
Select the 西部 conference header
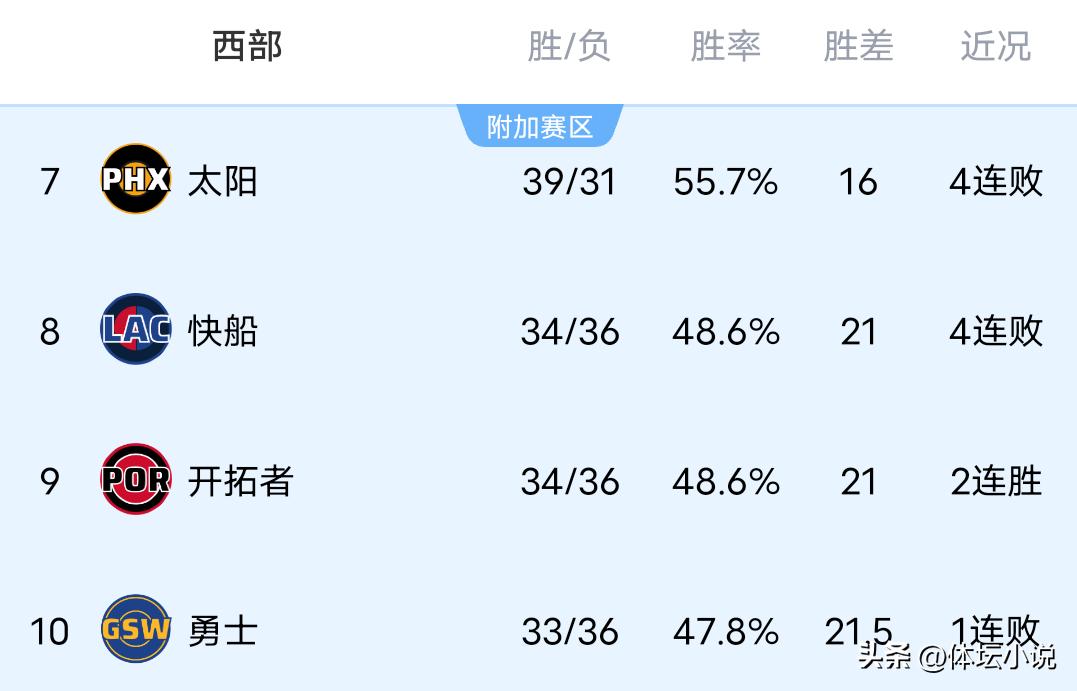click(247, 46)
